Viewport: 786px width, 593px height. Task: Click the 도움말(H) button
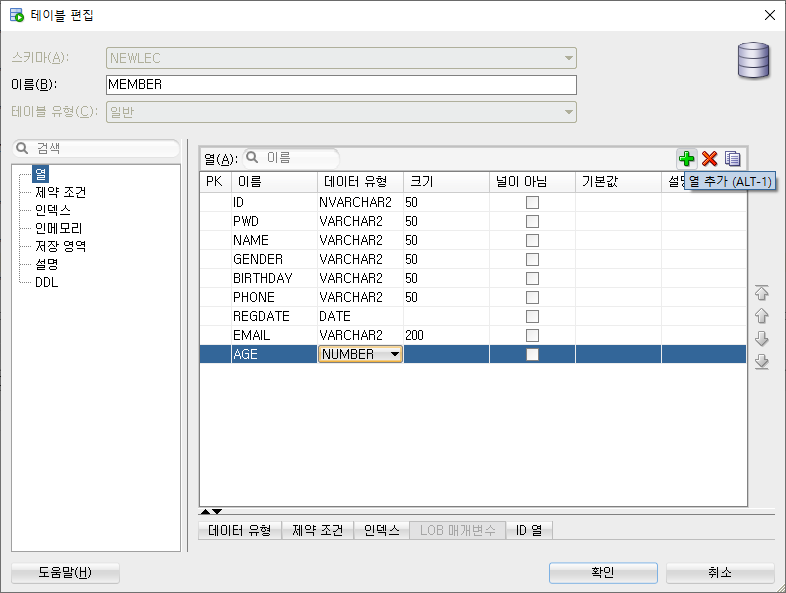point(65,572)
